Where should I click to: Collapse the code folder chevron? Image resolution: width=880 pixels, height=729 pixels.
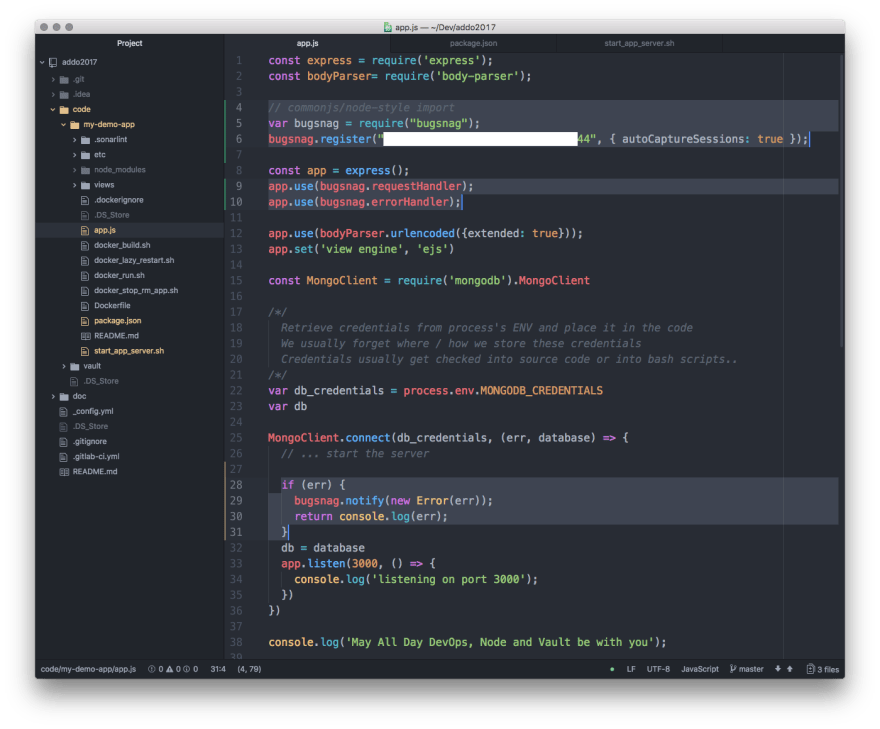[53, 109]
